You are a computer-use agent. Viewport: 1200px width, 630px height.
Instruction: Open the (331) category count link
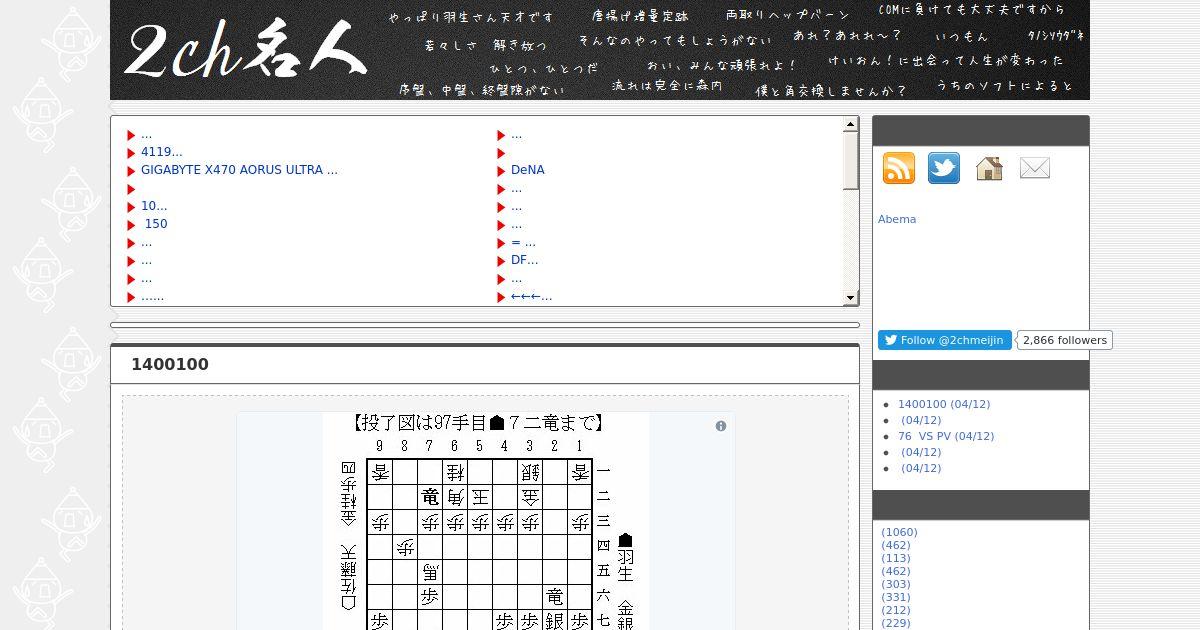[x=896, y=597]
